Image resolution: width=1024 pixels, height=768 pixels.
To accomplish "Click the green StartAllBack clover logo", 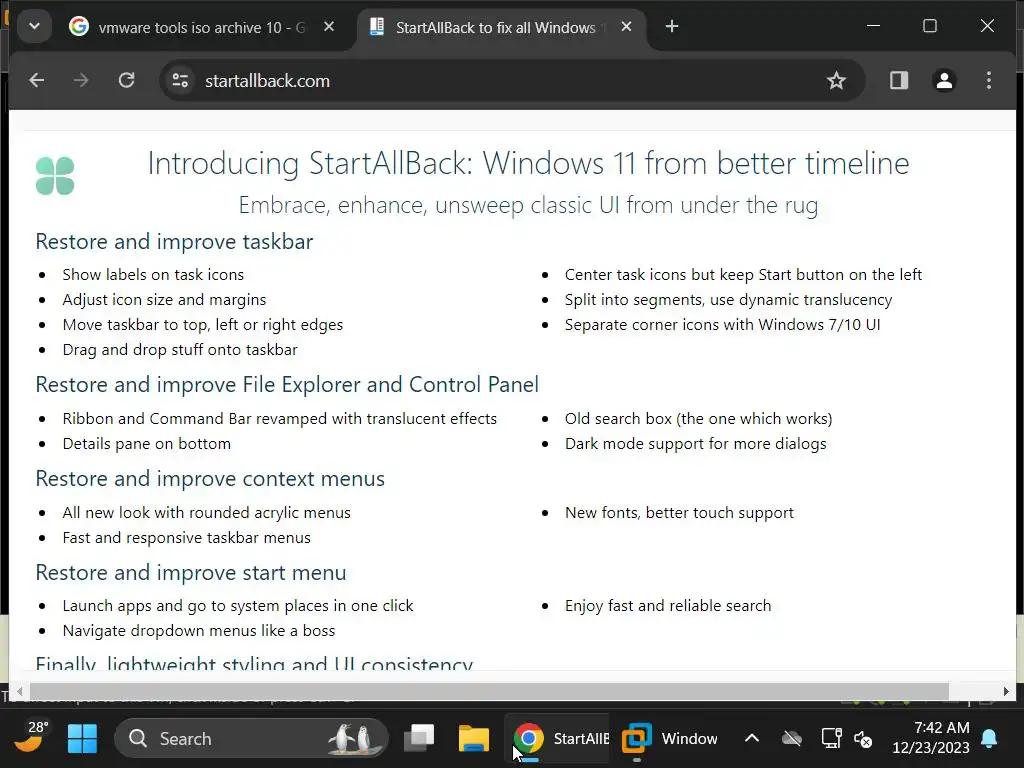I will (55, 176).
